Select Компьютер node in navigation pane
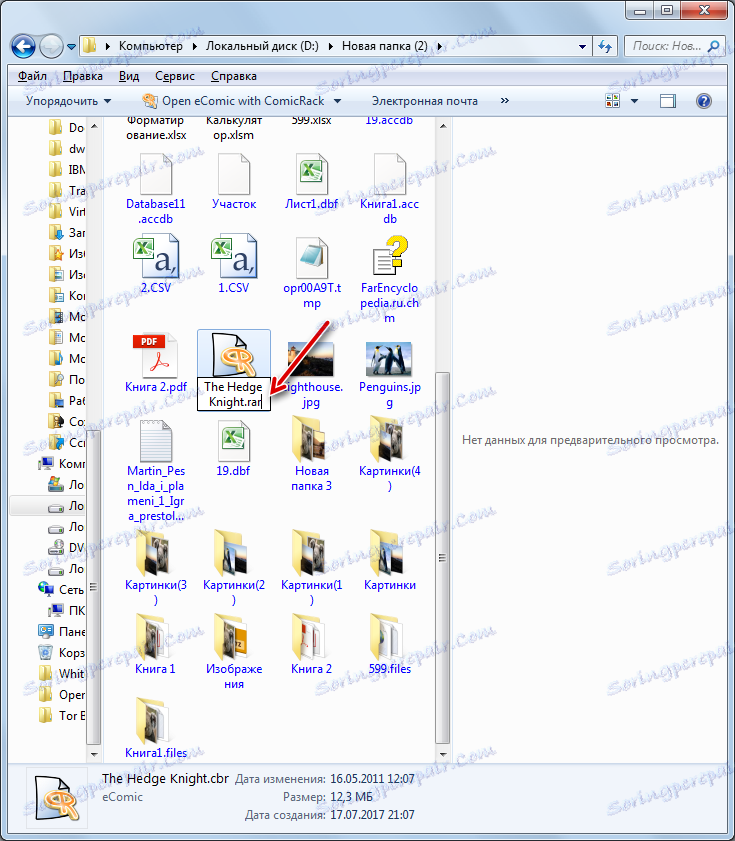 click(x=61, y=463)
